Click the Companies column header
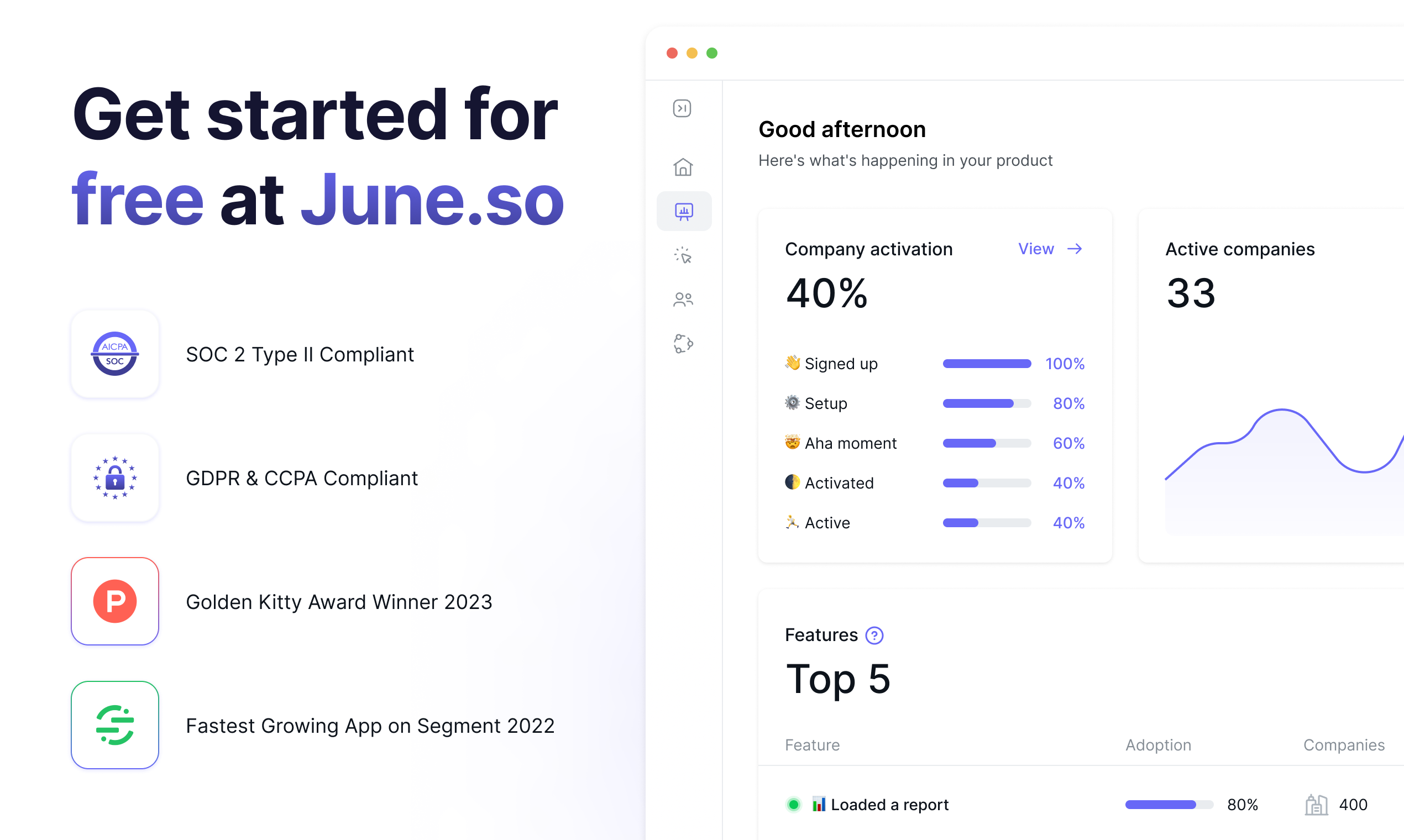 click(1344, 745)
